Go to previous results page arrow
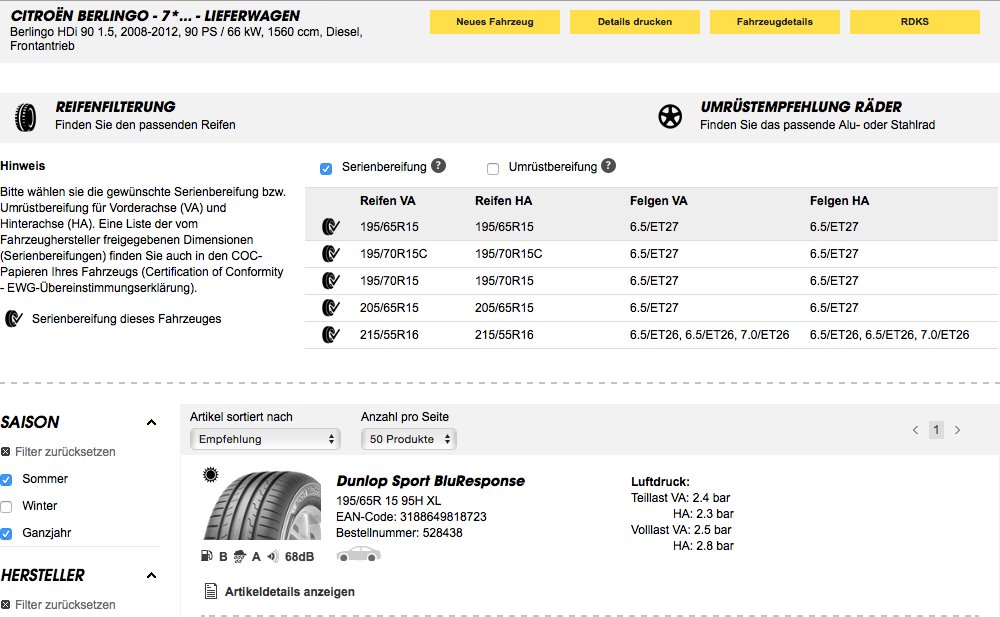This screenshot has height=617, width=1000. tap(915, 430)
